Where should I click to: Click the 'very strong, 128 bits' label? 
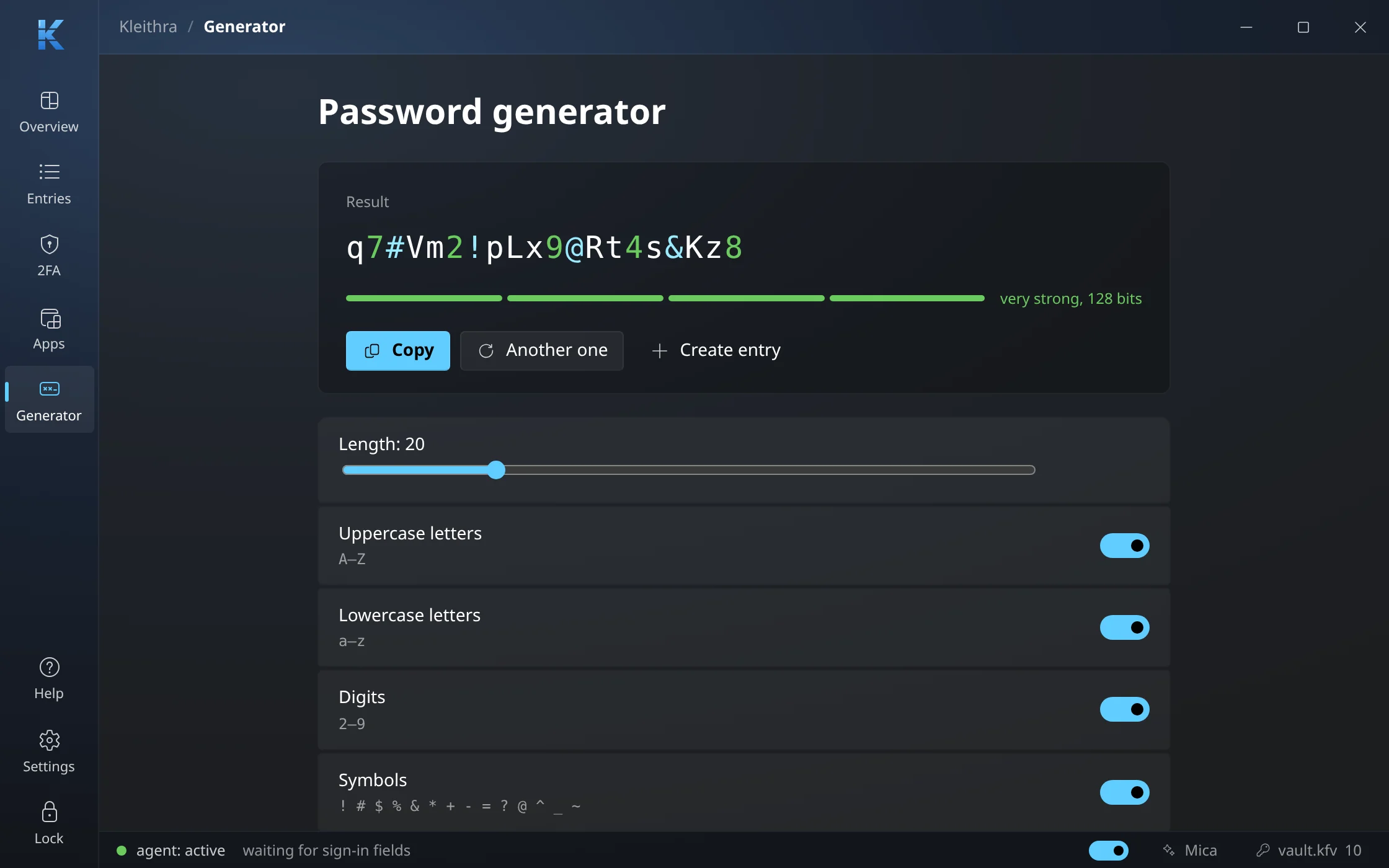tap(1071, 299)
